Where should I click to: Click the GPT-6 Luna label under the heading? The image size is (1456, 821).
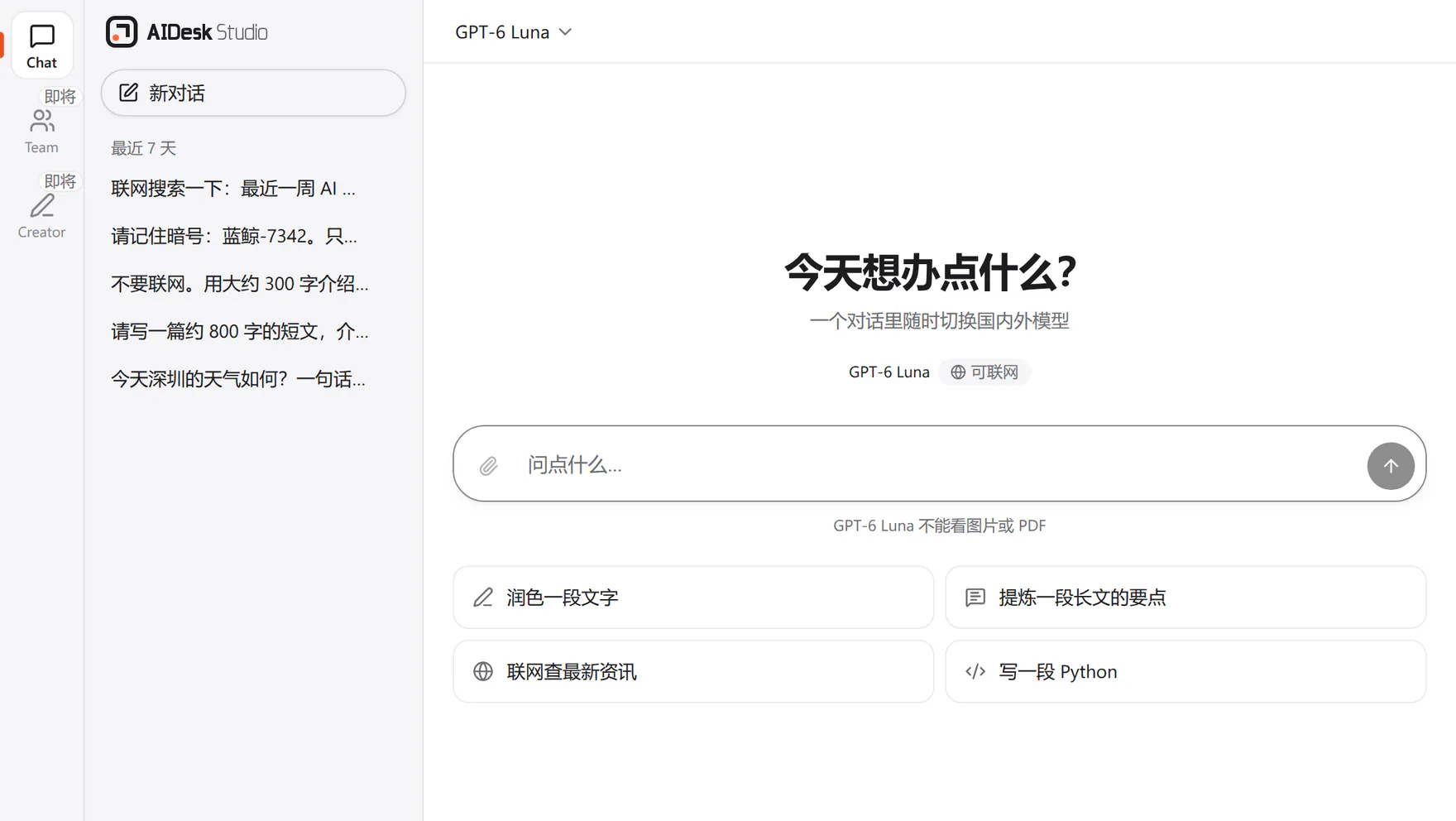point(888,372)
